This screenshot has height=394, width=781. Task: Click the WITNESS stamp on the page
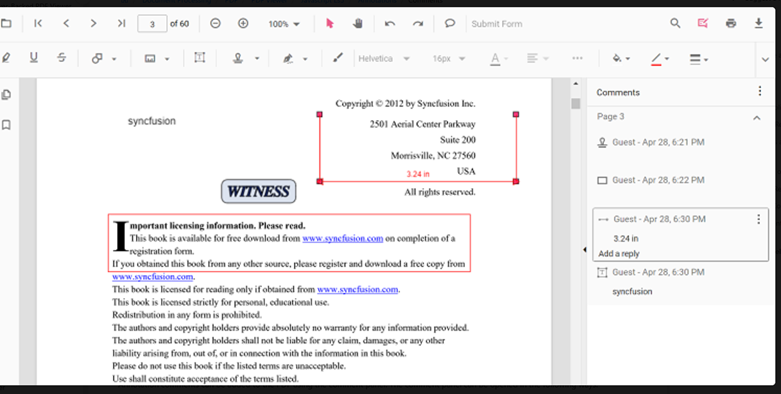[259, 191]
